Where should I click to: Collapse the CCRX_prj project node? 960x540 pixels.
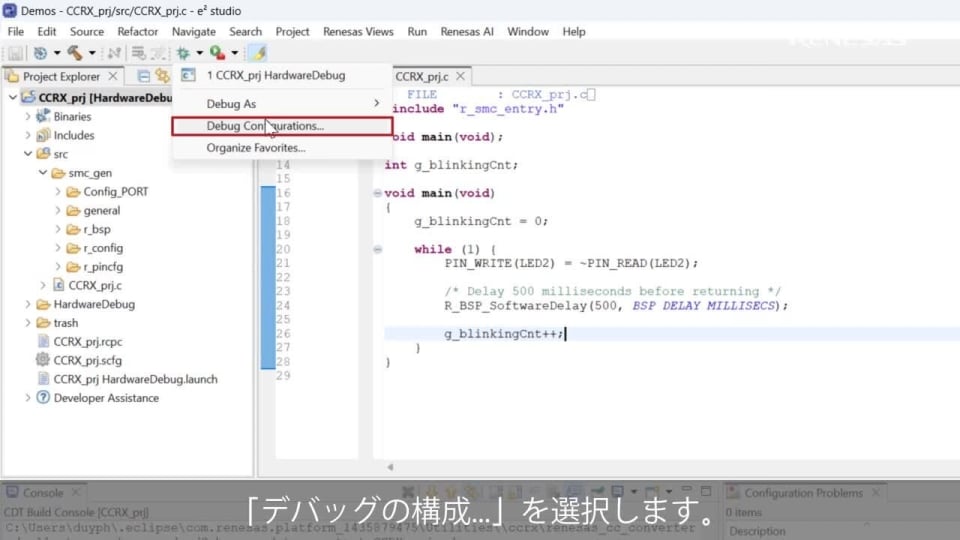point(13,97)
